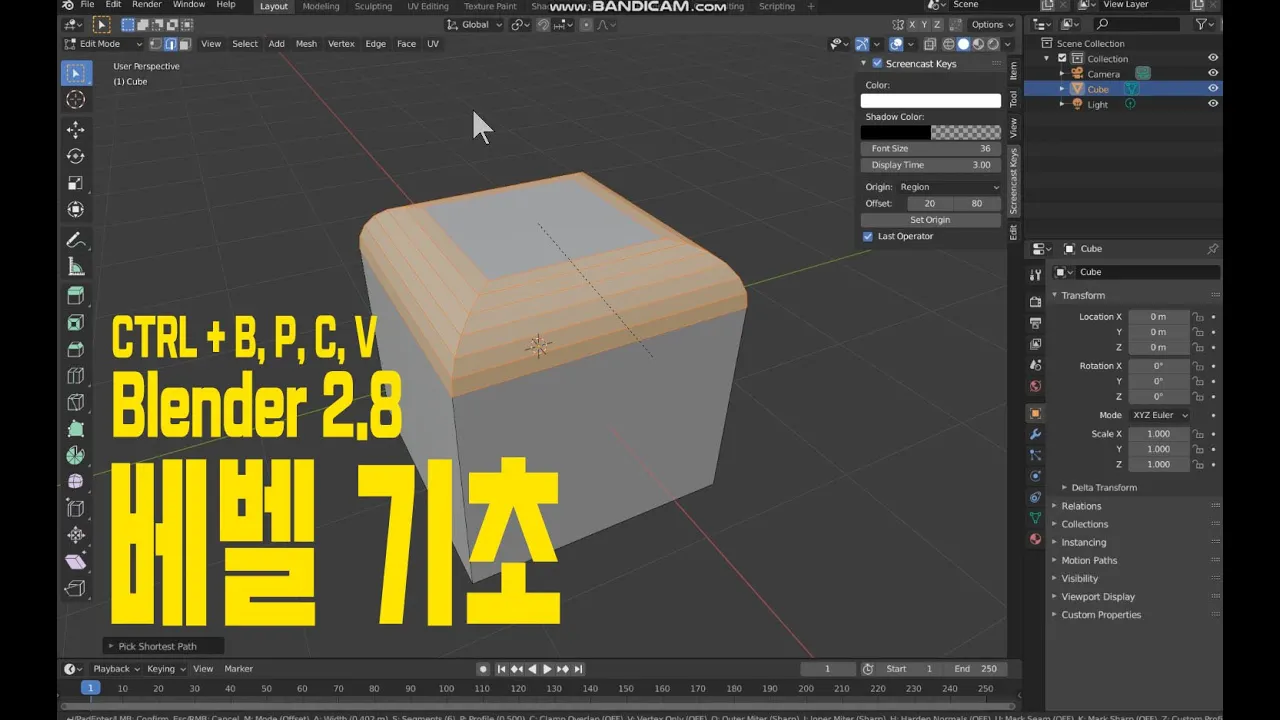Select the Transform tool

[75, 209]
